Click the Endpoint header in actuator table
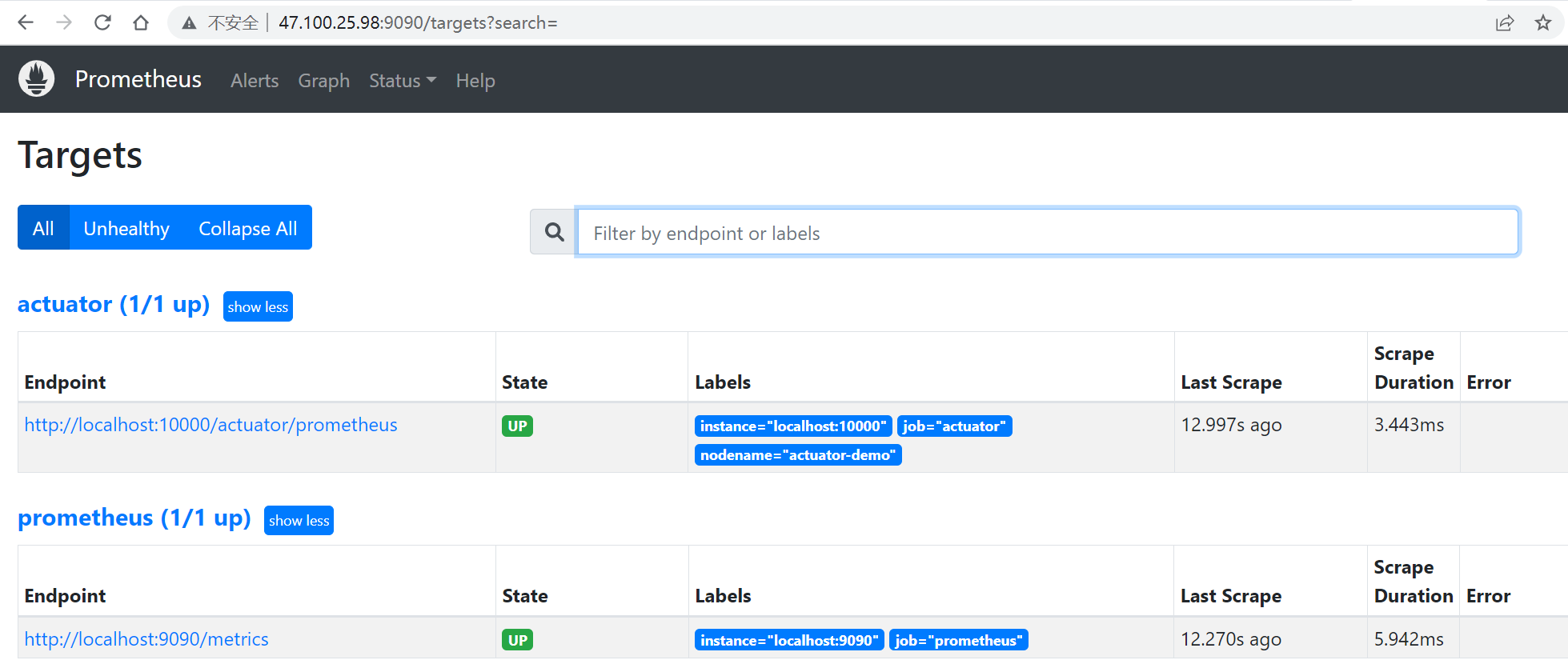The image size is (1568, 668). [x=65, y=382]
